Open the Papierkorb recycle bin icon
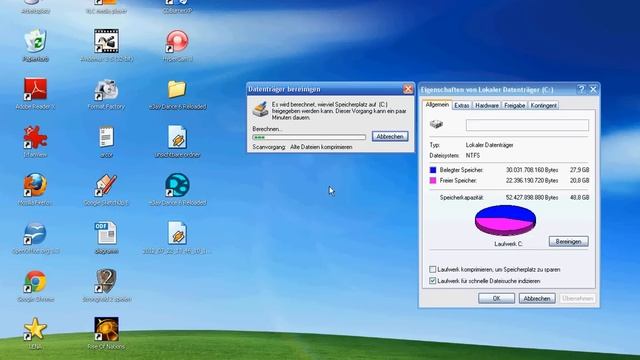This screenshot has width=640, height=360. pyautogui.click(x=36, y=41)
